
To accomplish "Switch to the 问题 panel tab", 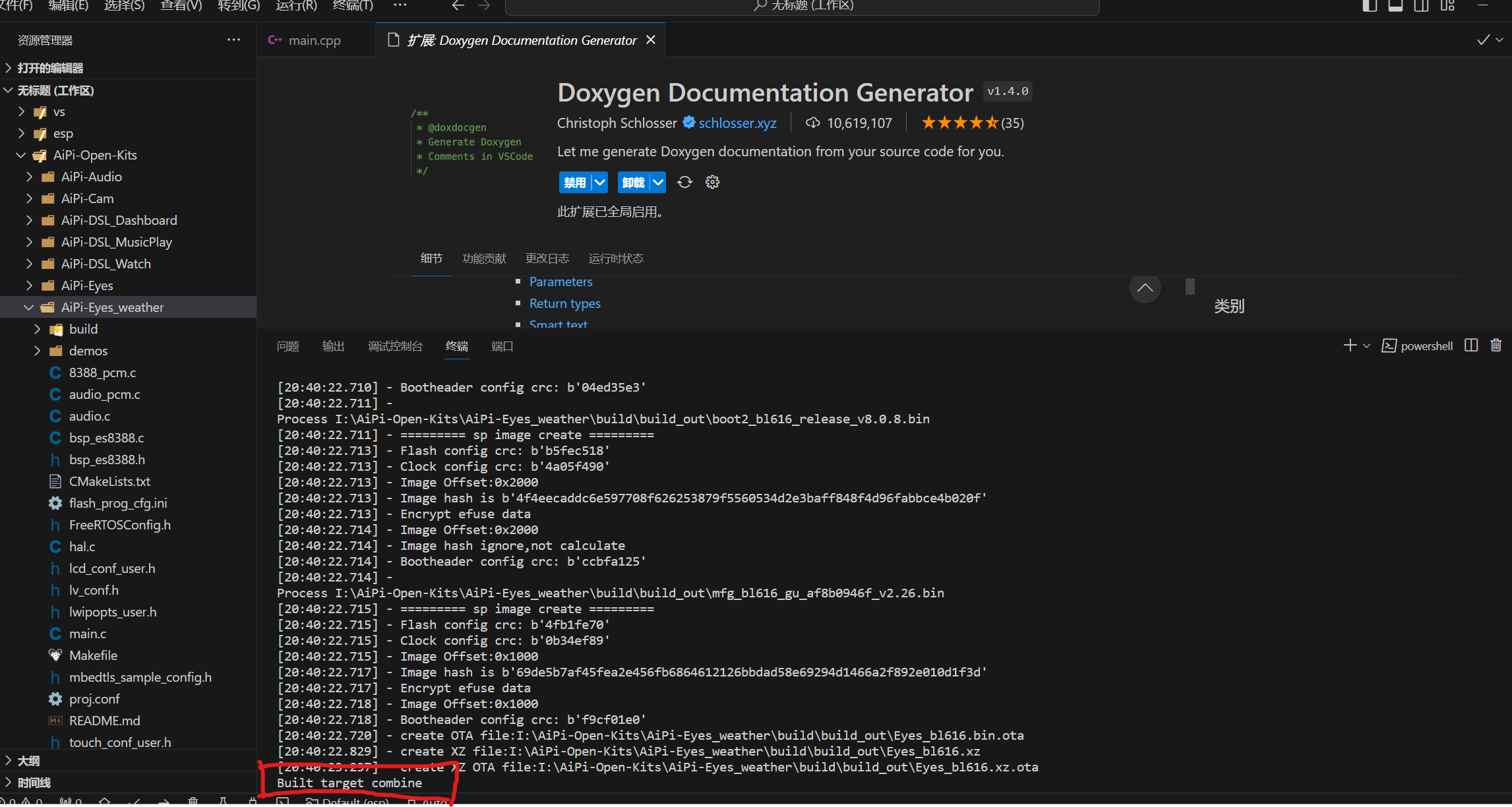I will coord(288,346).
